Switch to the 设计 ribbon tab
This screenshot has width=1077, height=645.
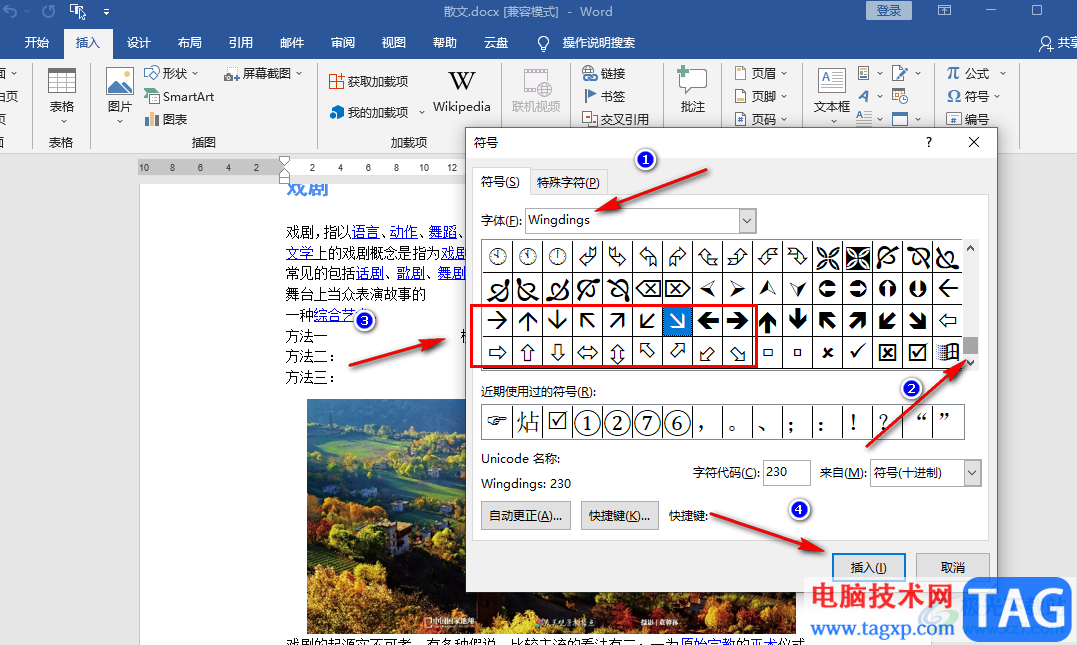(138, 43)
